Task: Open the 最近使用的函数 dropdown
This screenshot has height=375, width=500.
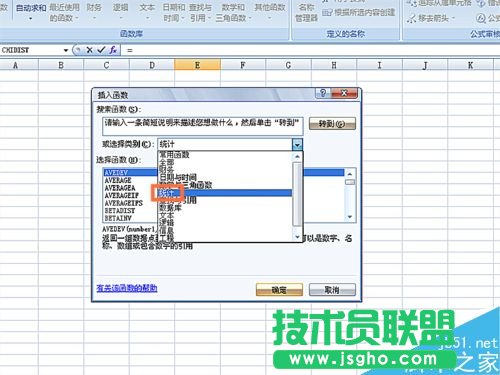Action: pyautogui.click(x=64, y=12)
